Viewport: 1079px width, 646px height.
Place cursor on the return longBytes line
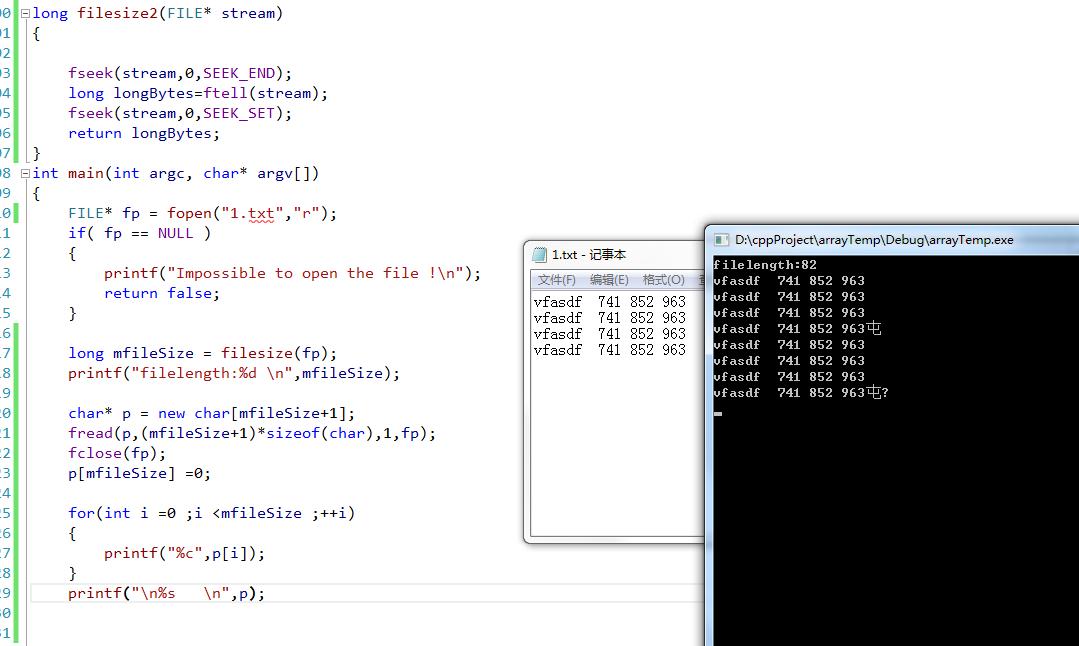tap(143, 133)
